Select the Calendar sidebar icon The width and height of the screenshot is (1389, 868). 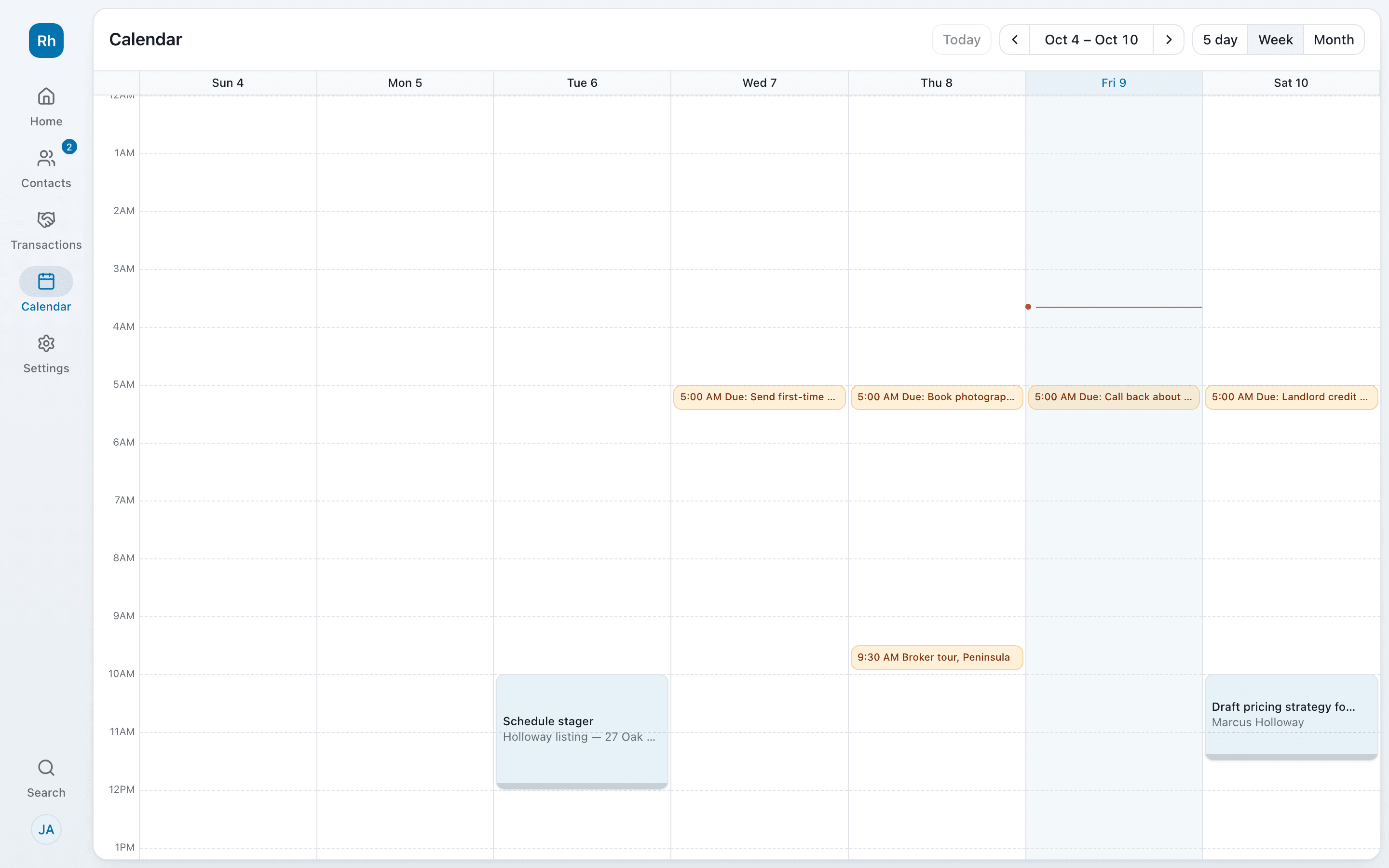click(x=46, y=282)
